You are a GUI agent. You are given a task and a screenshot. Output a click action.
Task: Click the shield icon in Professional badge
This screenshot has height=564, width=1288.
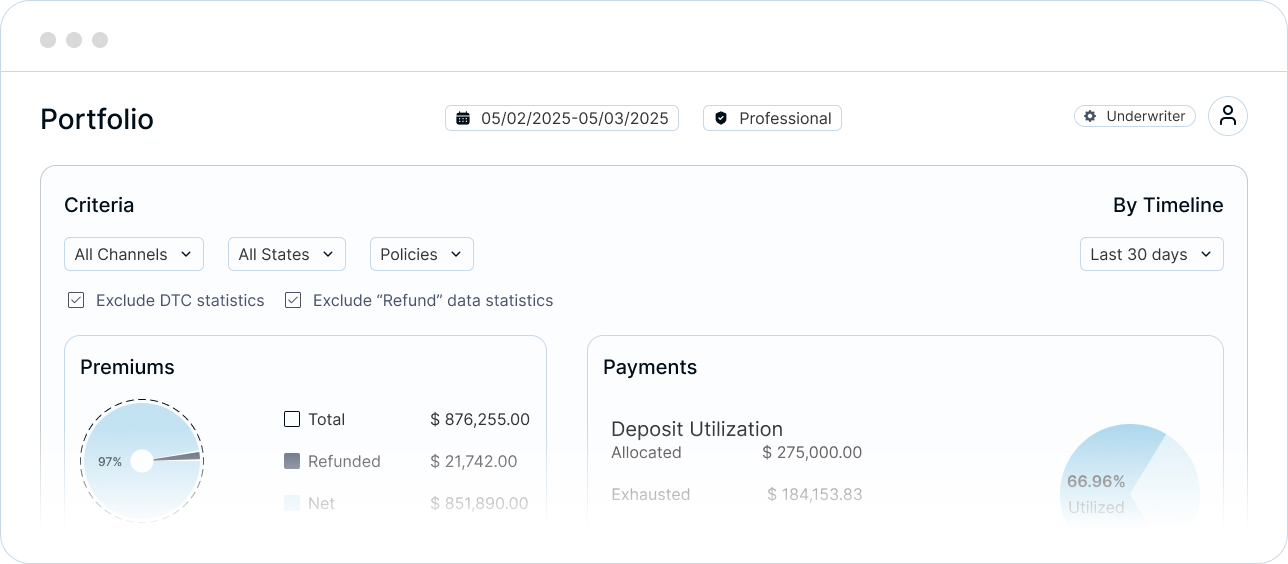(x=721, y=118)
